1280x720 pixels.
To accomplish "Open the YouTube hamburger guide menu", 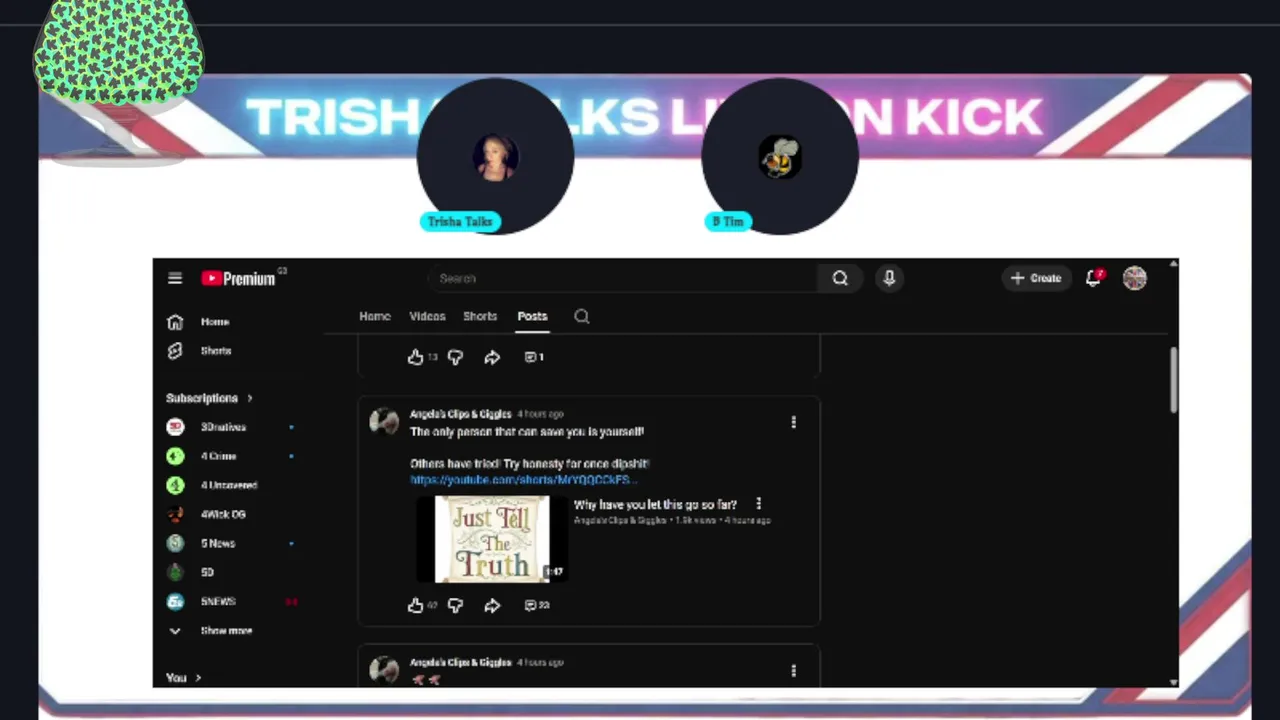I will pos(175,278).
